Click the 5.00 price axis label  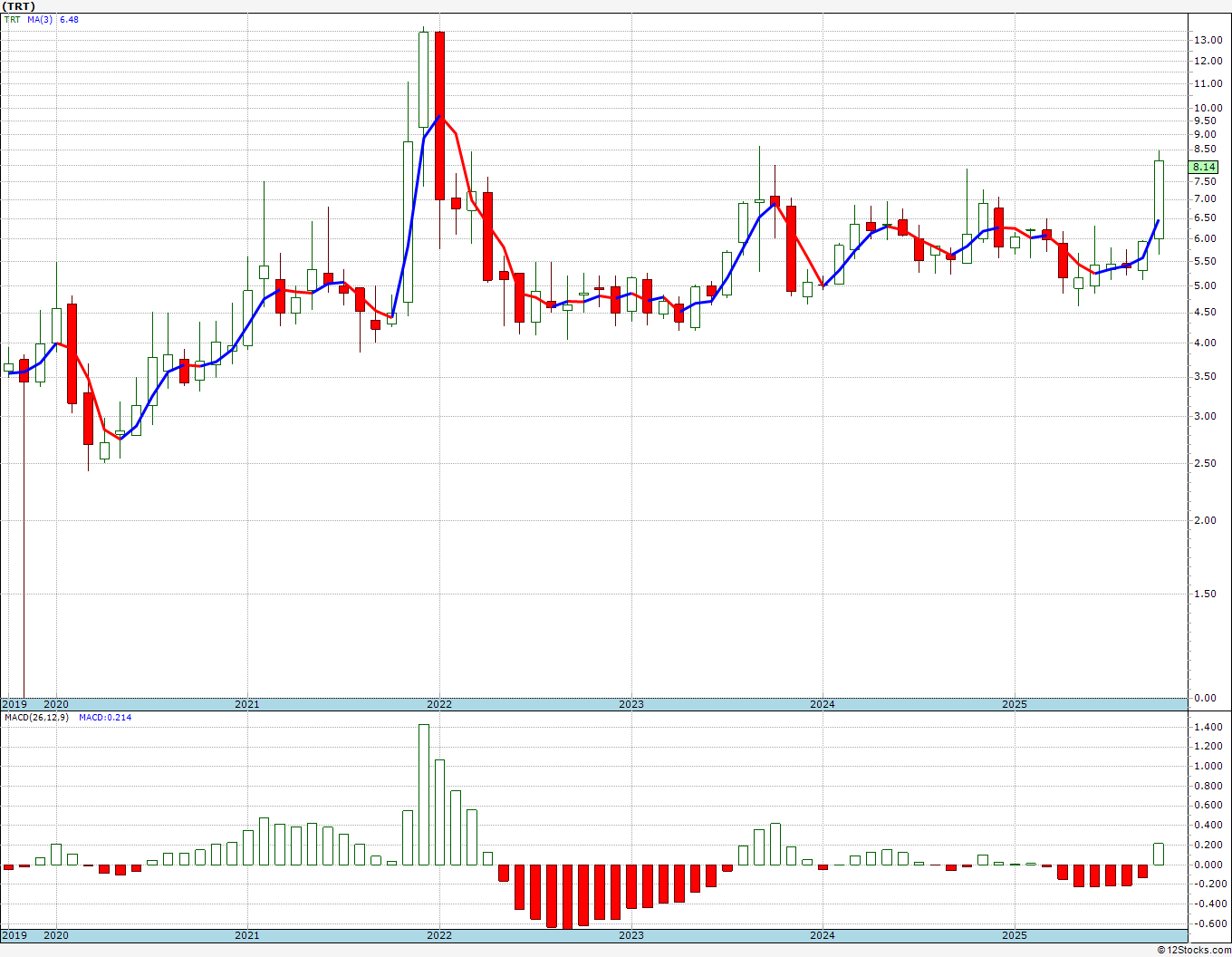point(1205,285)
